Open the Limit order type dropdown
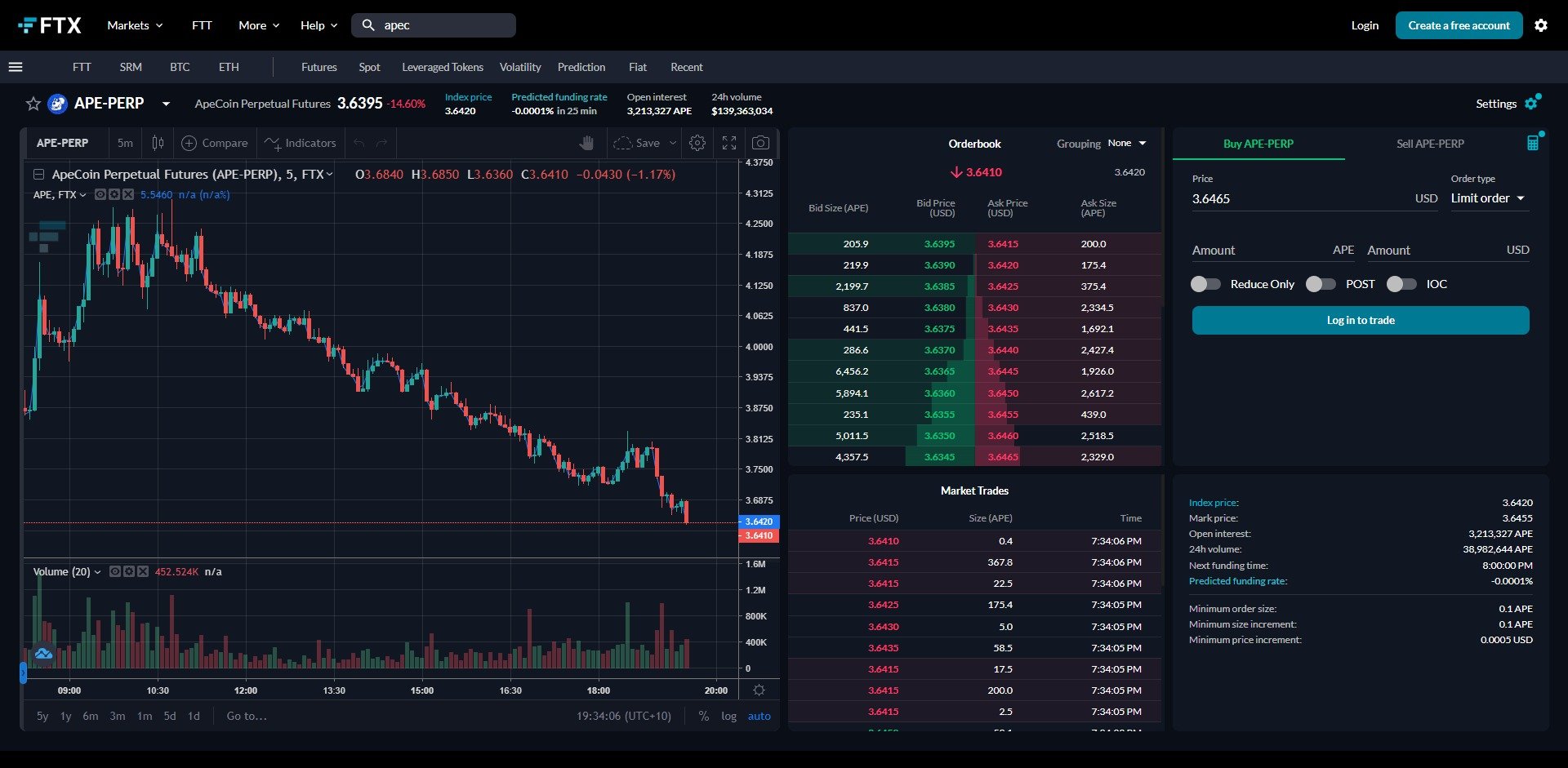This screenshot has width=1568, height=768. [x=1488, y=198]
